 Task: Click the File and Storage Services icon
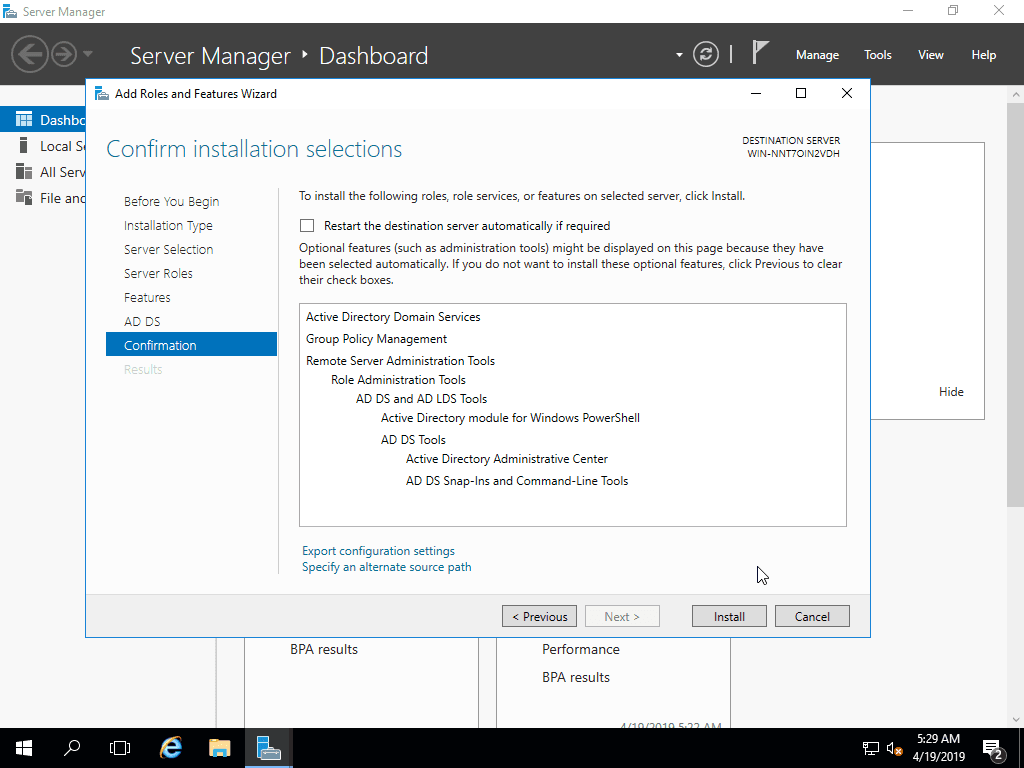pyautogui.click(x=24, y=198)
